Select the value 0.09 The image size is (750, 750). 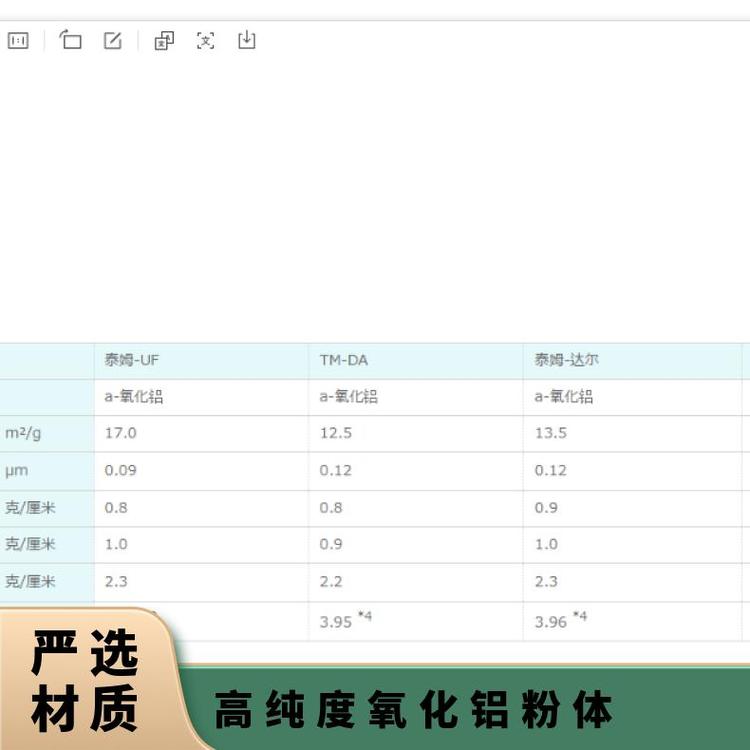click(121, 471)
